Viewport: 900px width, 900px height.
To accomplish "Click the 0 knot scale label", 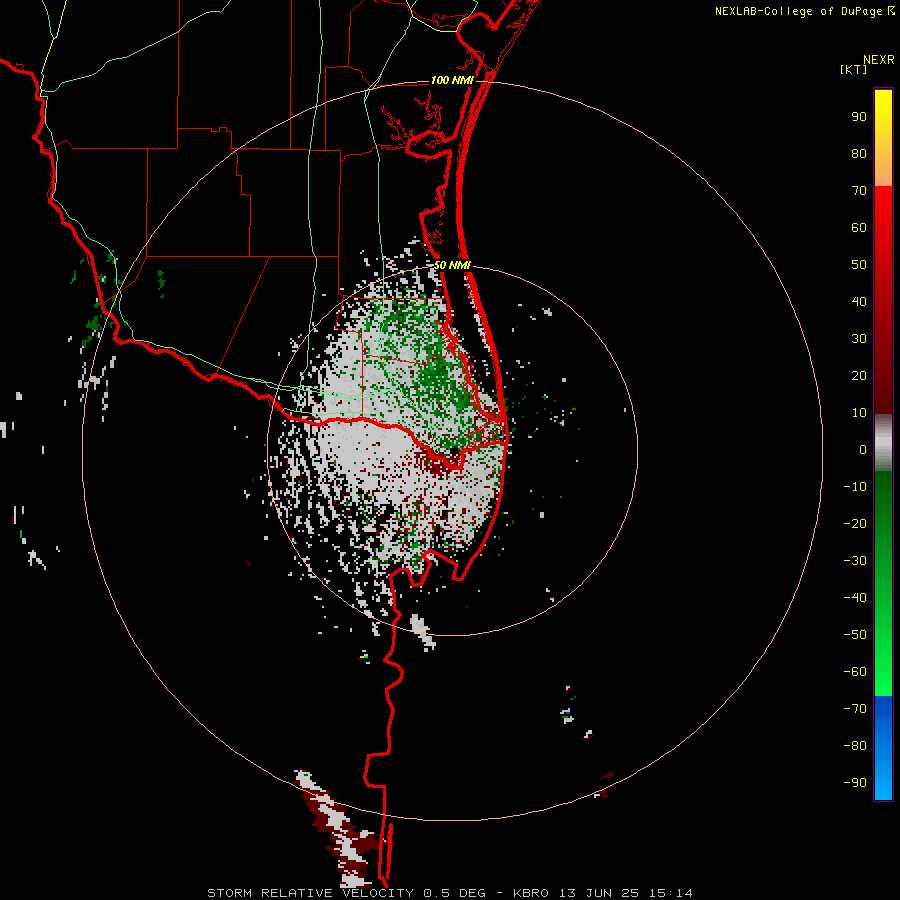I will [x=863, y=450].
